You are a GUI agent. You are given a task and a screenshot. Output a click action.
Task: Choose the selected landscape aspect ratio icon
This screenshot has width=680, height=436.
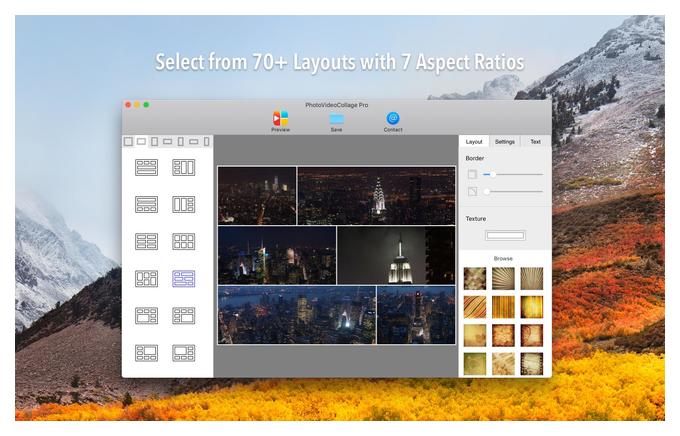141,141
